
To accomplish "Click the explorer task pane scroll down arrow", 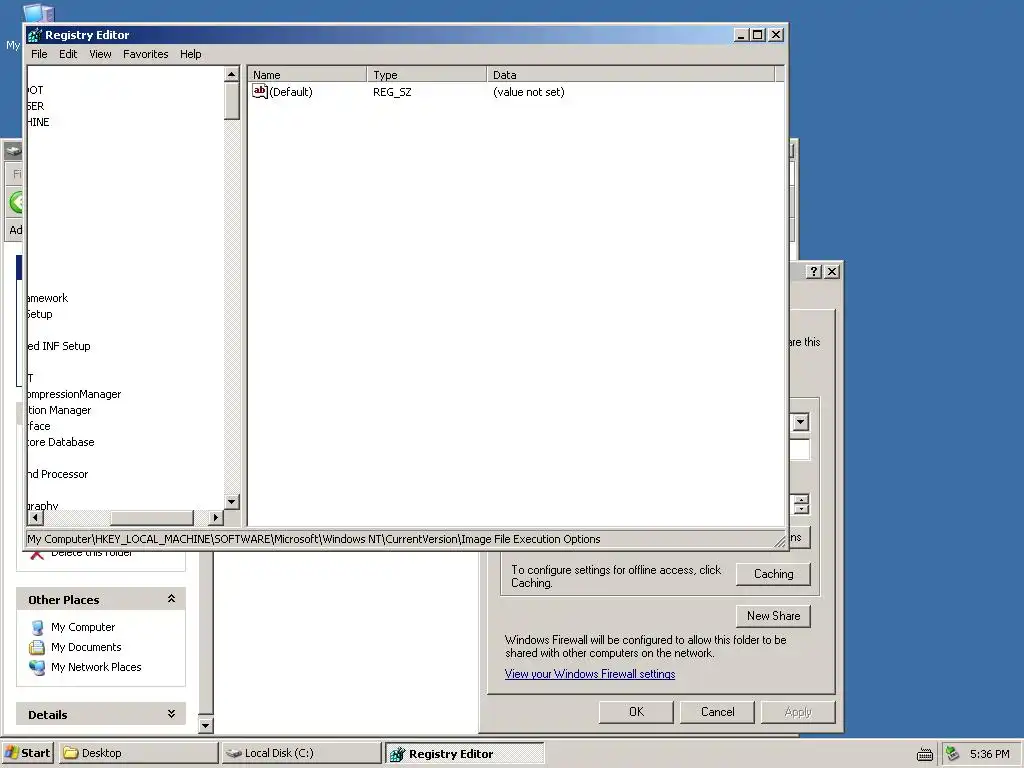I will pyautogui.click(x=205, y=725).
